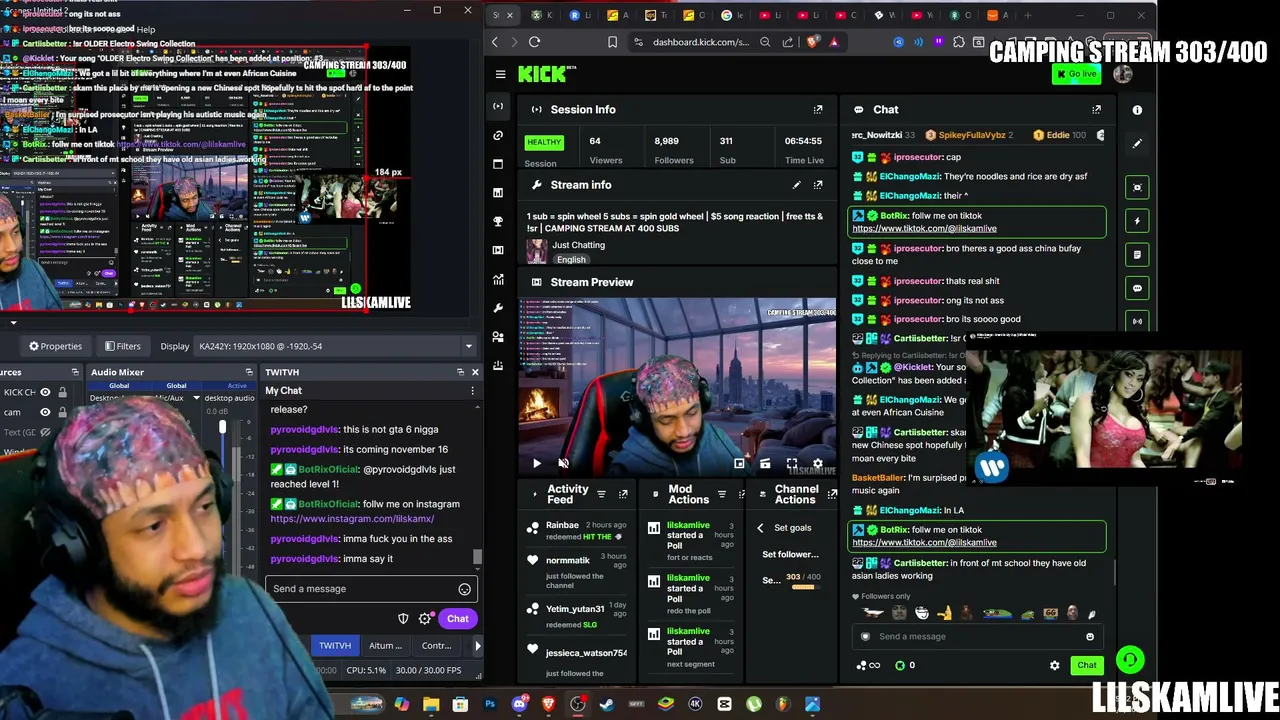
Task: Pop out the Kick Chat panel
Action: coord(1096,109)
